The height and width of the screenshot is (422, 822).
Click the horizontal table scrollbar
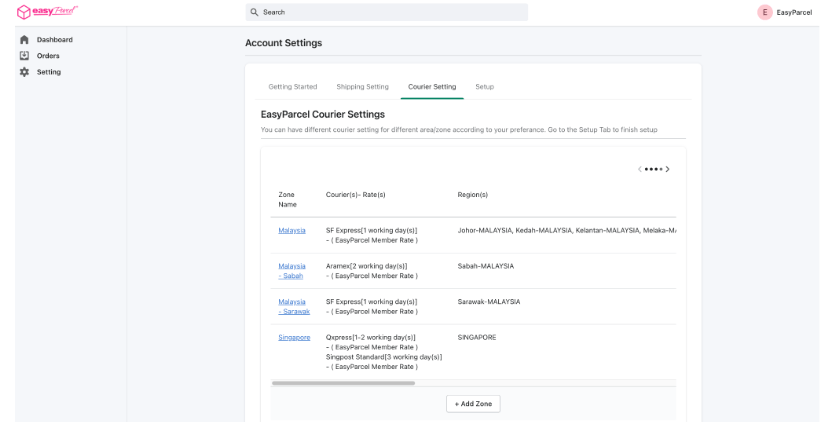tap(343, 383)
